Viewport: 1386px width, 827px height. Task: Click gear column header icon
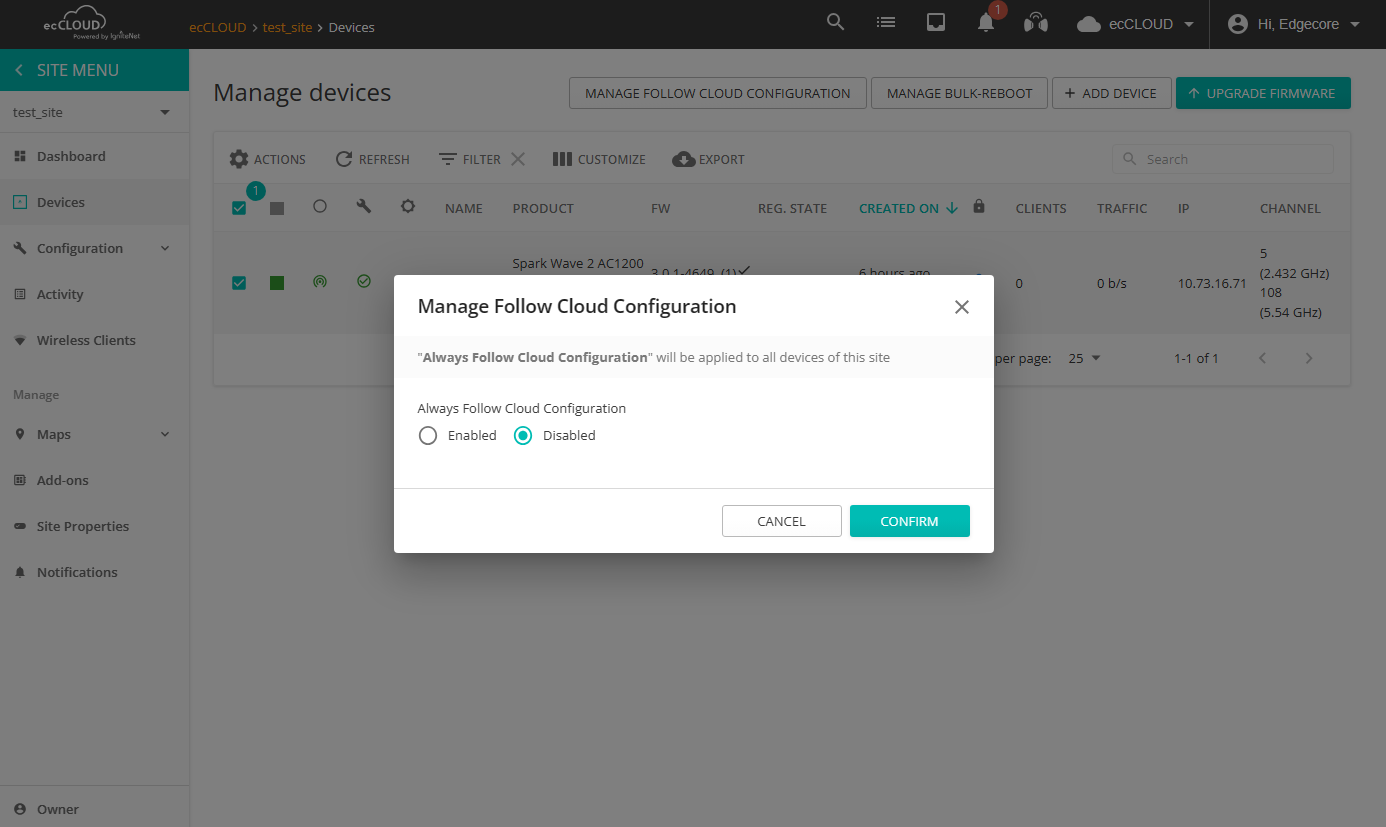click(x=408, y=206)
